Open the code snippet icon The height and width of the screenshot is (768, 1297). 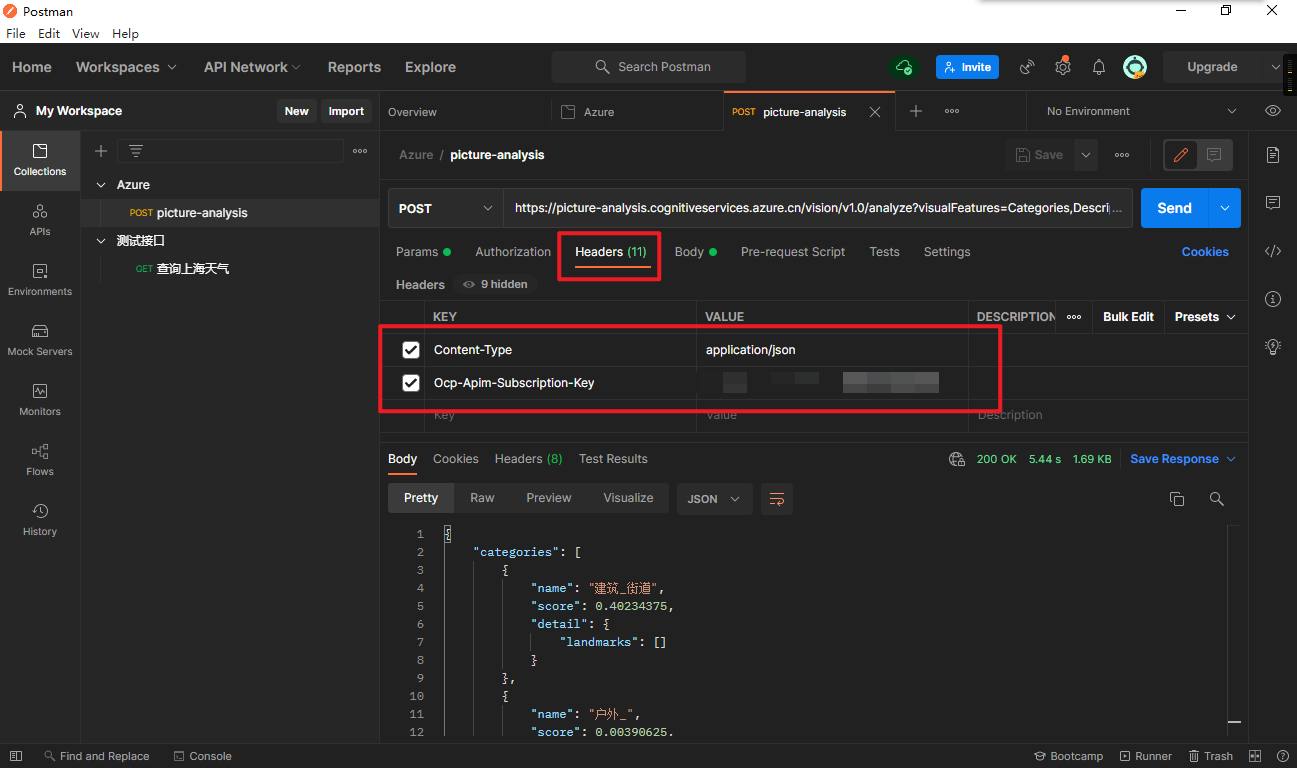click(x=1273, y=251)
